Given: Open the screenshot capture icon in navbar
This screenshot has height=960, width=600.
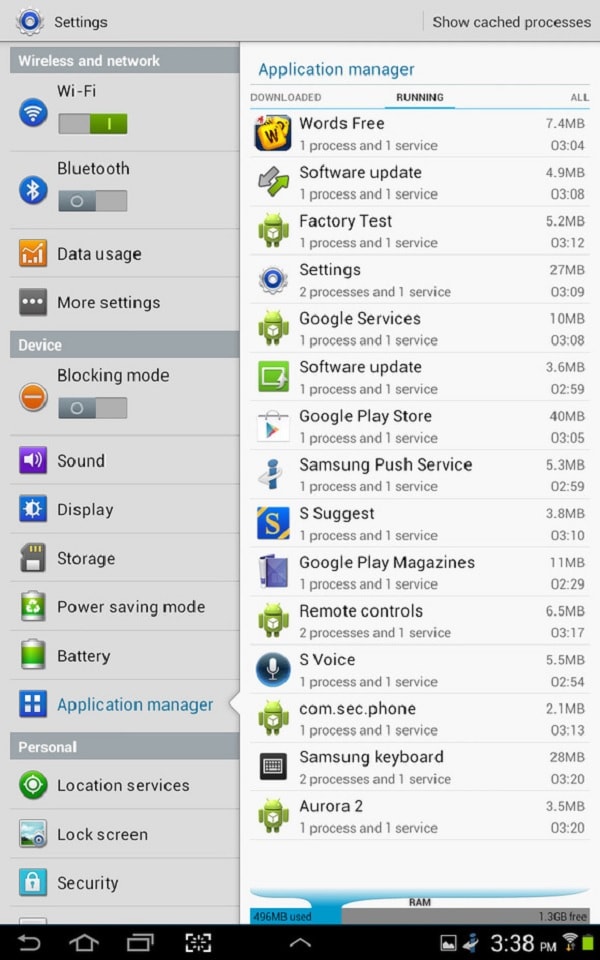Looking at the screenshot, I should click(198, 942).
